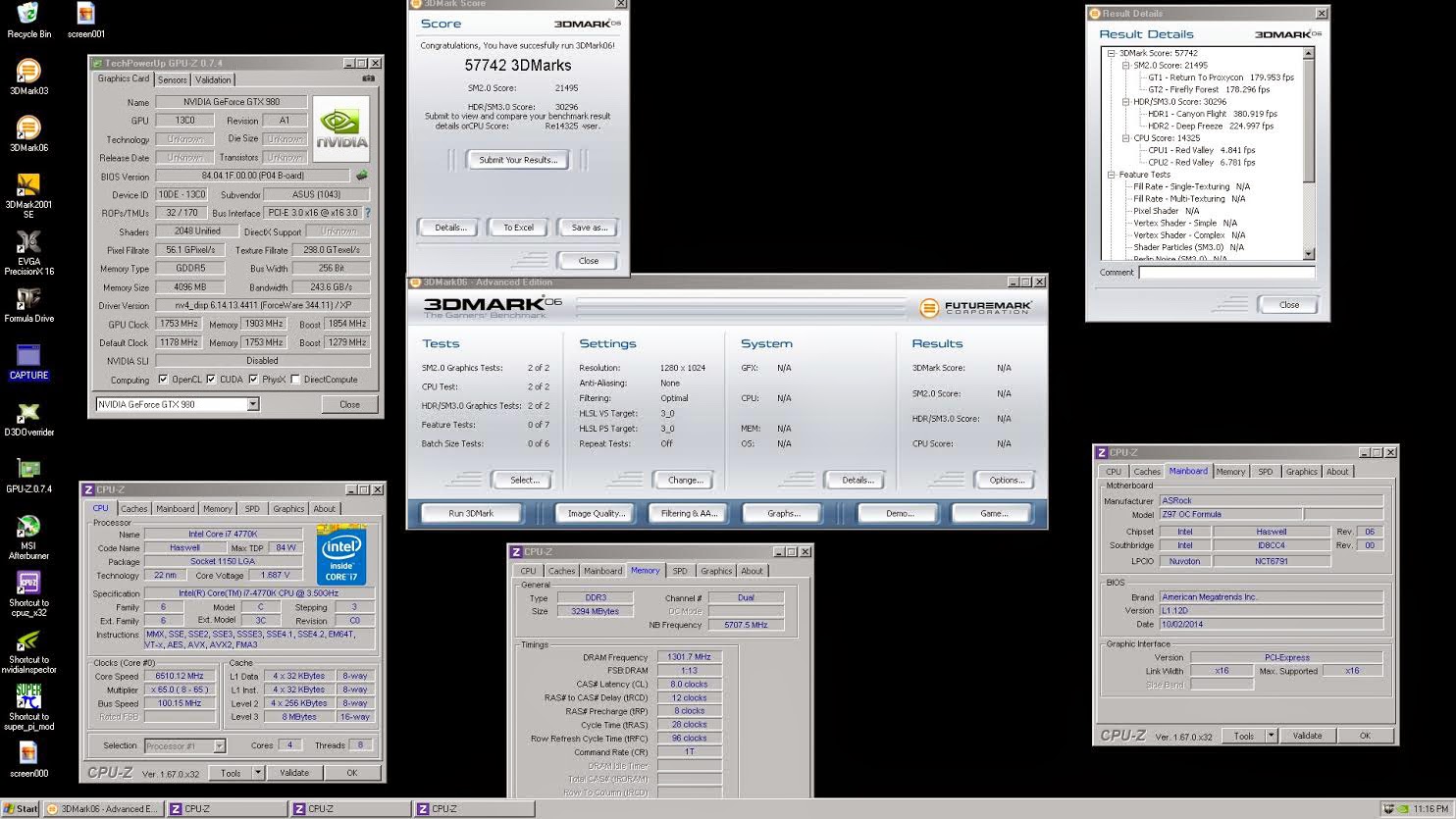Open the screen001 desktop file
This screenshot has height=819, width=1456.
86,20
